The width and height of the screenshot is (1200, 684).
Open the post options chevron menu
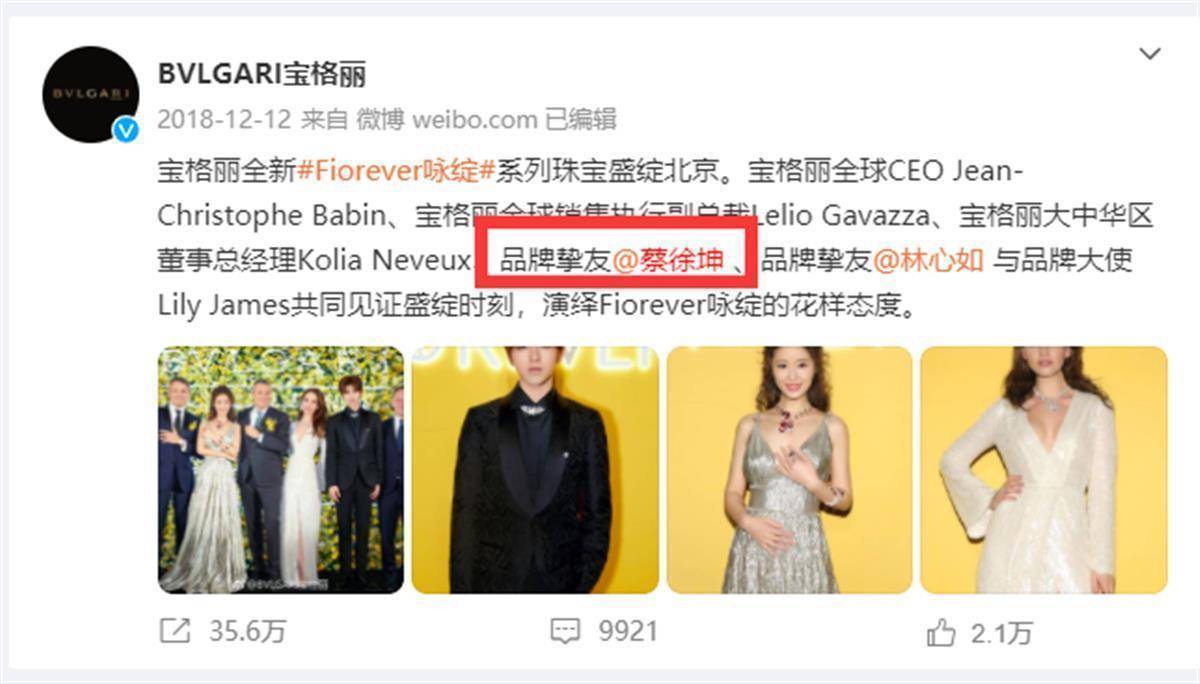(1150, 53)
